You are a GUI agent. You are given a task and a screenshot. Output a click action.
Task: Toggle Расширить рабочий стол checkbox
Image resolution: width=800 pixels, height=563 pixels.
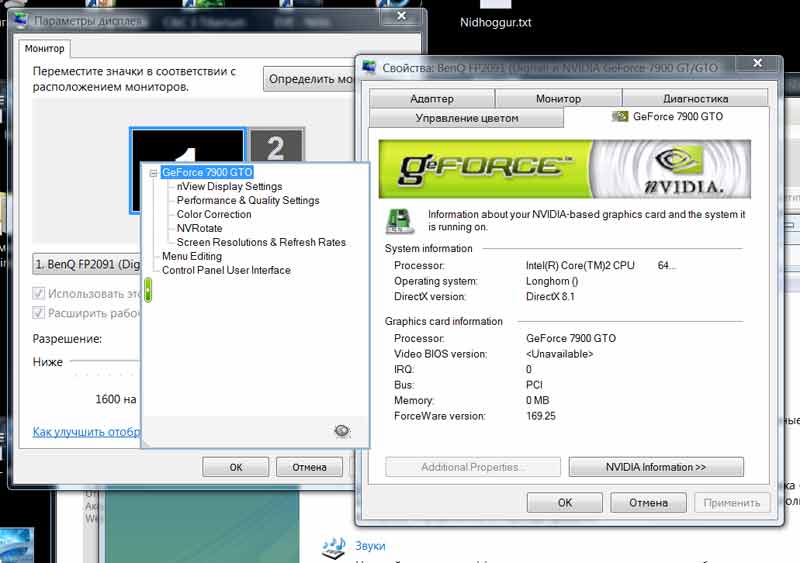coord(38,312)
